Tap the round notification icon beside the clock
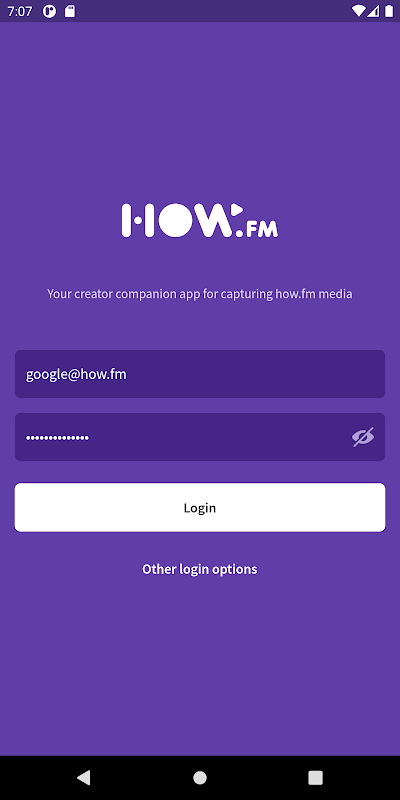The height and width of the screenshot is (800, 400). coord(49,11)
